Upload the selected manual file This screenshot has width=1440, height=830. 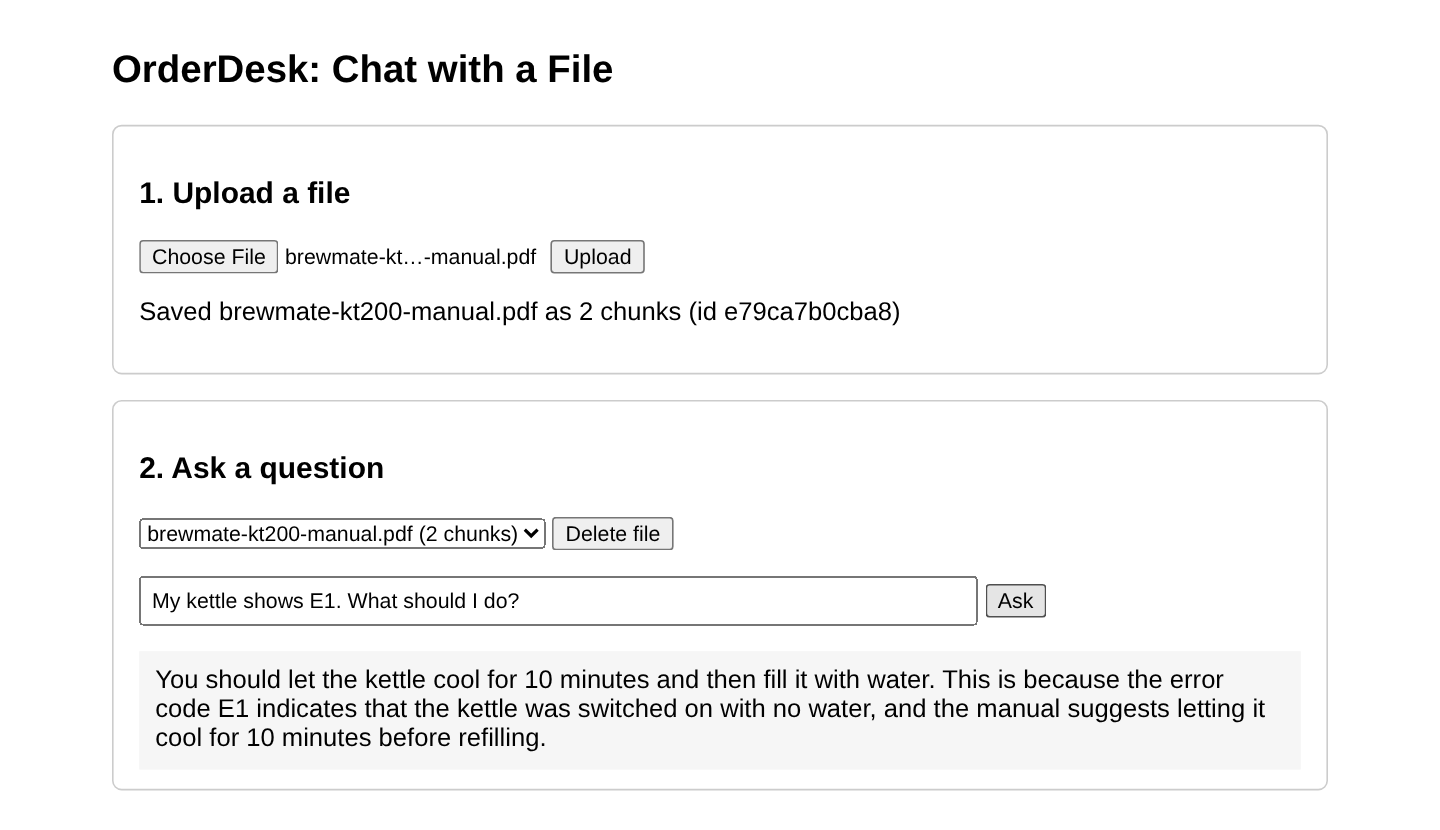point(597,257)
